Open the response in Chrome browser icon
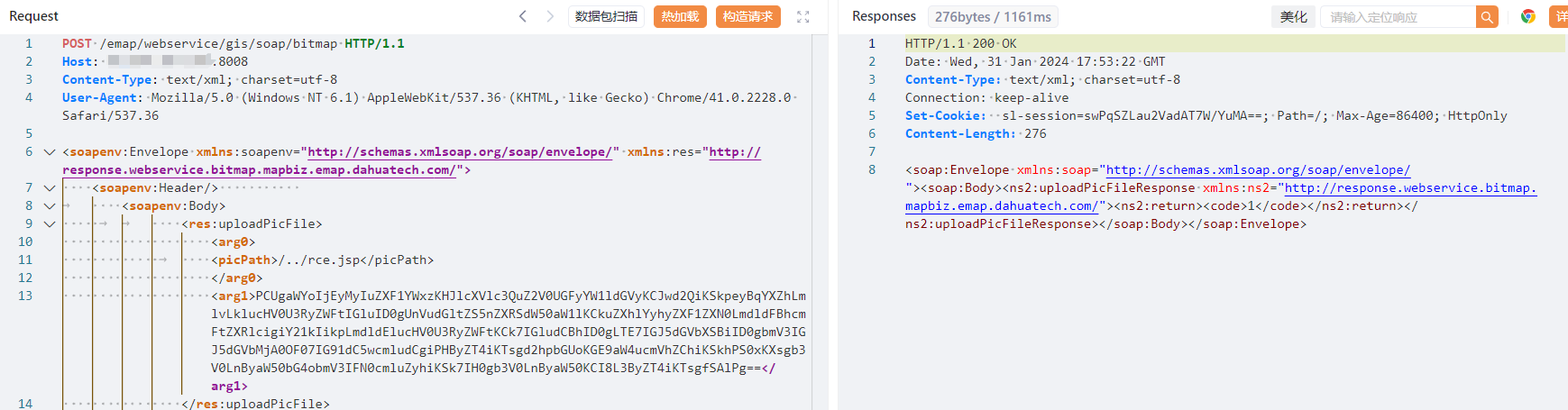1568x410 pixels. point(1528,16)
